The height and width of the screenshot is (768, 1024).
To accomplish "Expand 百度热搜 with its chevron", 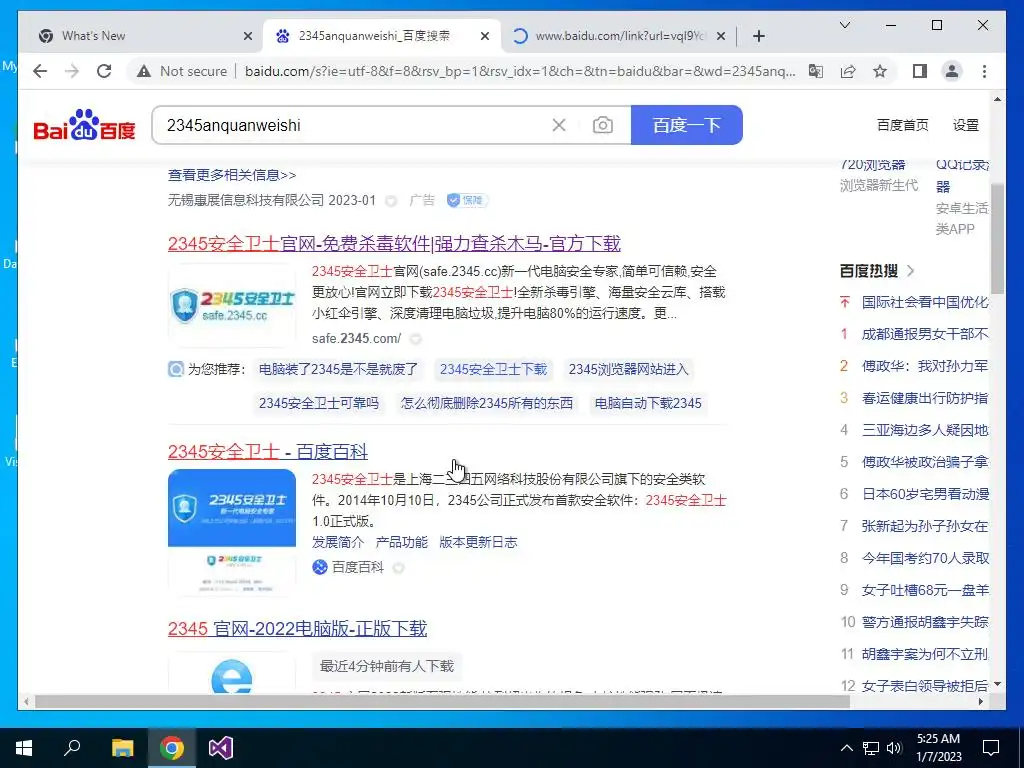I will [x=911, y=270].
